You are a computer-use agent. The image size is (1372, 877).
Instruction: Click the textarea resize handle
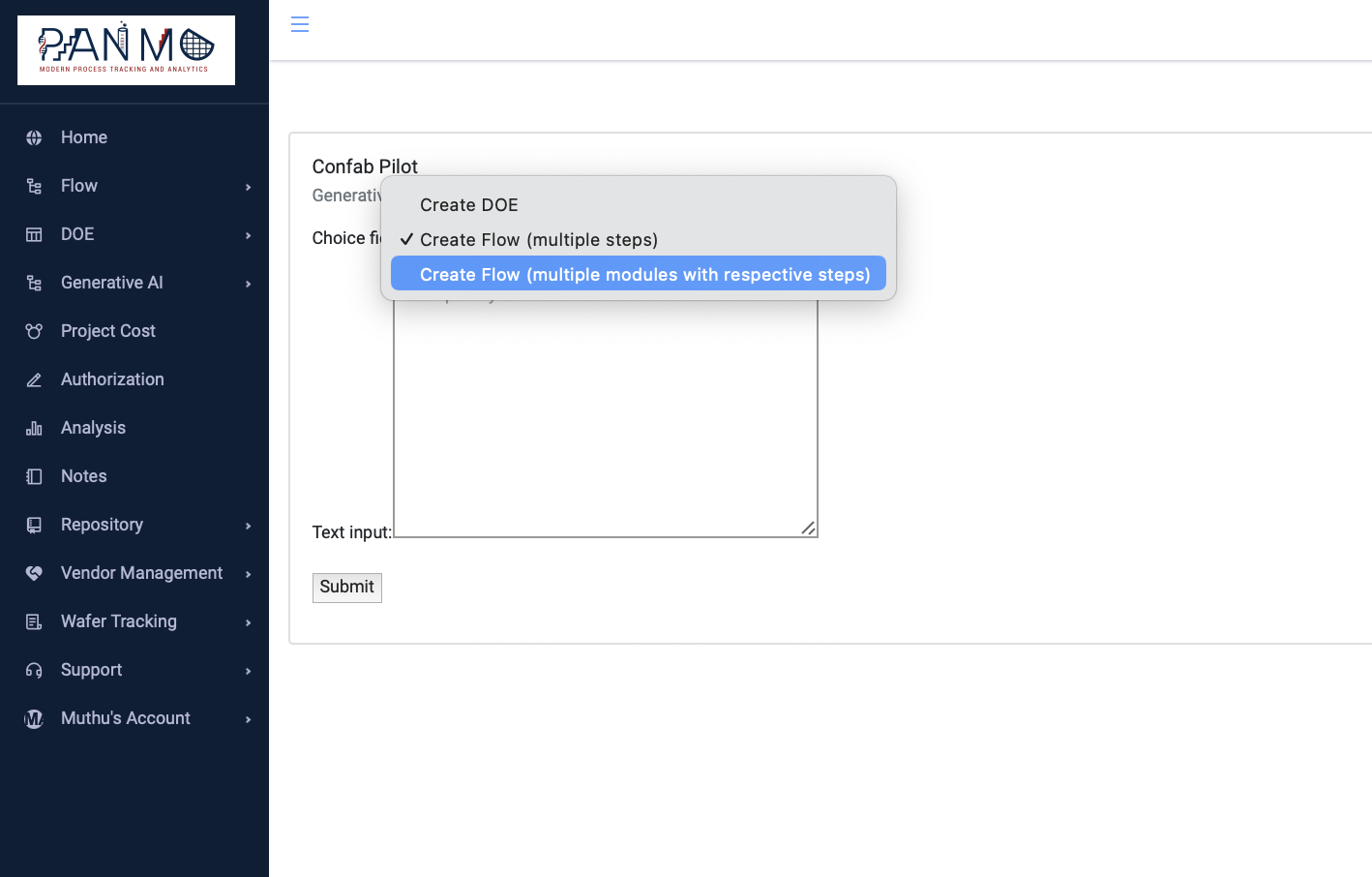pos(809,529)
